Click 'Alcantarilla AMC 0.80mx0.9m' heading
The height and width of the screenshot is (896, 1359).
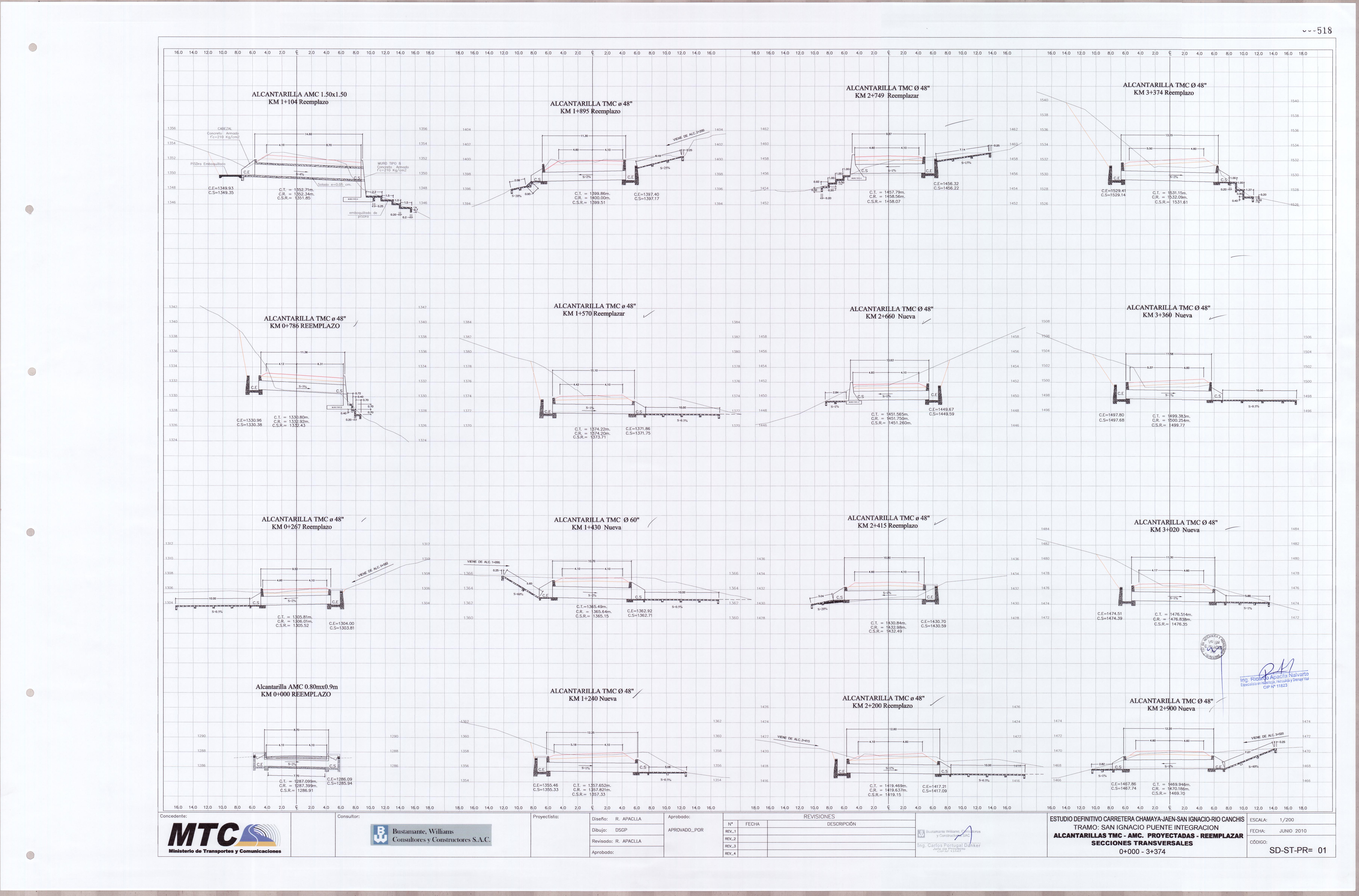click(297, 687)
